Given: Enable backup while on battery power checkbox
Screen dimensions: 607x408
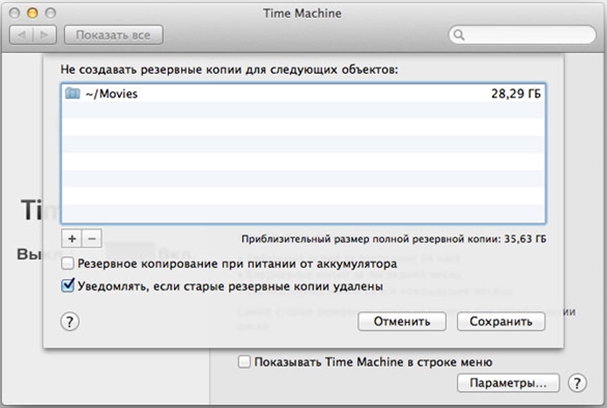Looking at the screenshot, I should point(67,264).
